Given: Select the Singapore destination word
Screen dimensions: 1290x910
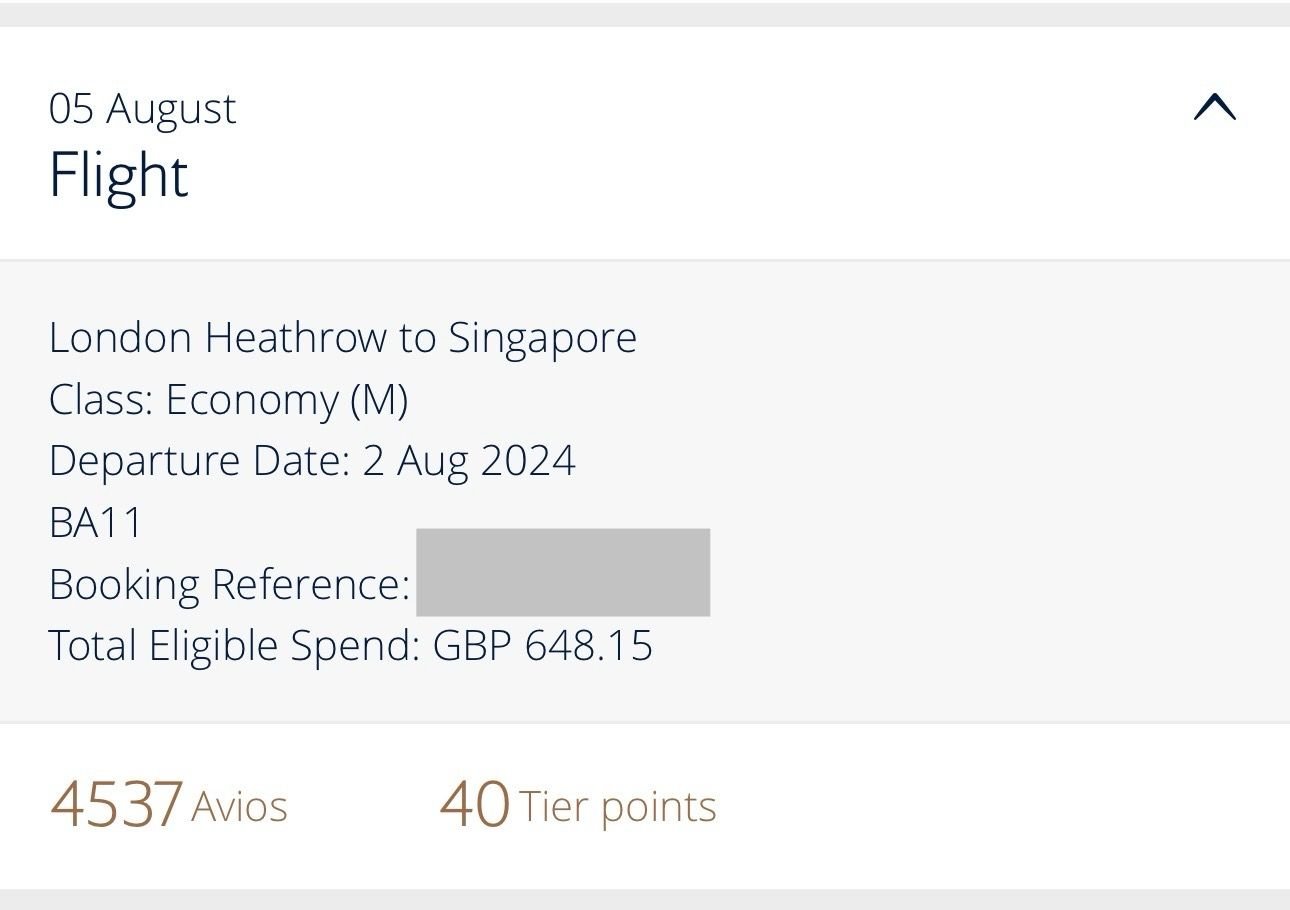Looking at the screenshot, I should [x=542, y=338].
